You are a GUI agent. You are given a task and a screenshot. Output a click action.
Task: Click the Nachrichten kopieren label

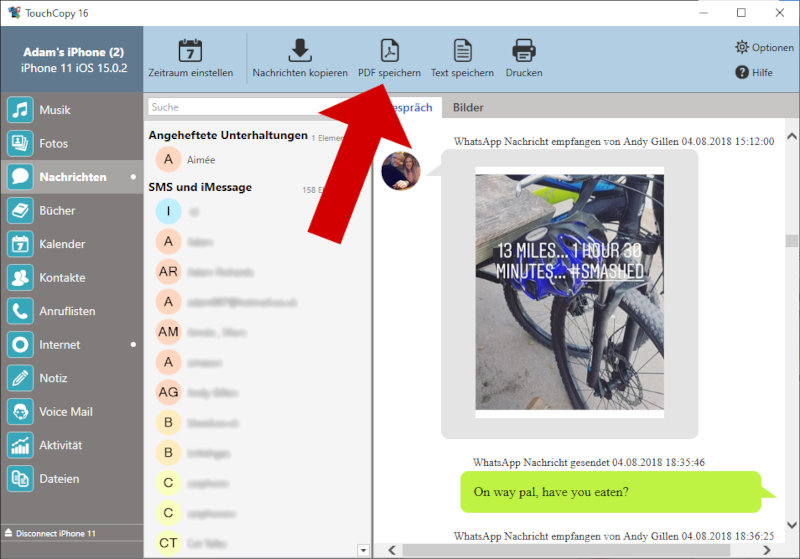[x=300, y=72]
